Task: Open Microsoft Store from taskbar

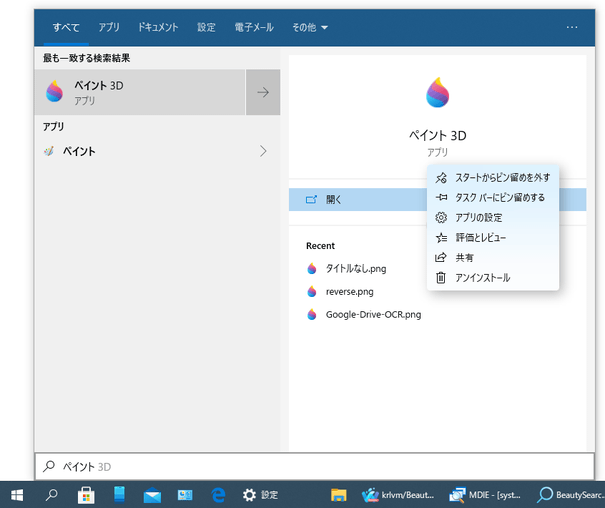Action: click(86, 495)
